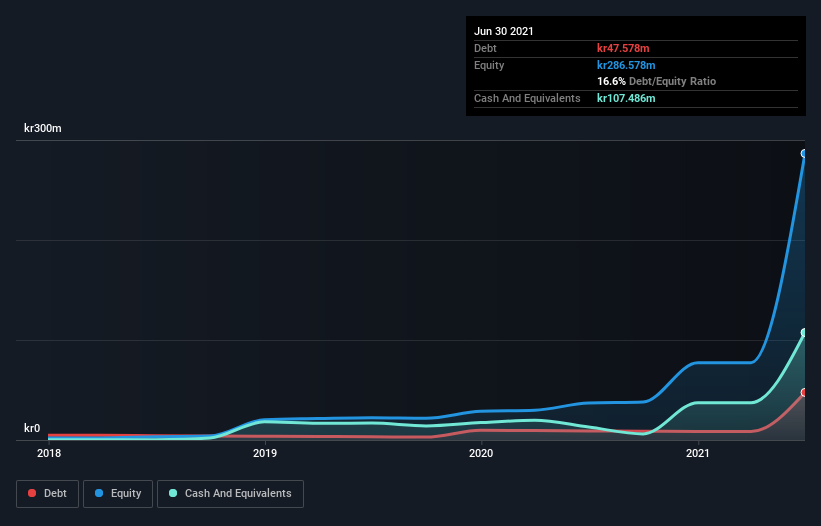Viewport: 821px width, 526px height.
Task: Click the Equity row label in tooltip
Action: 489,65
